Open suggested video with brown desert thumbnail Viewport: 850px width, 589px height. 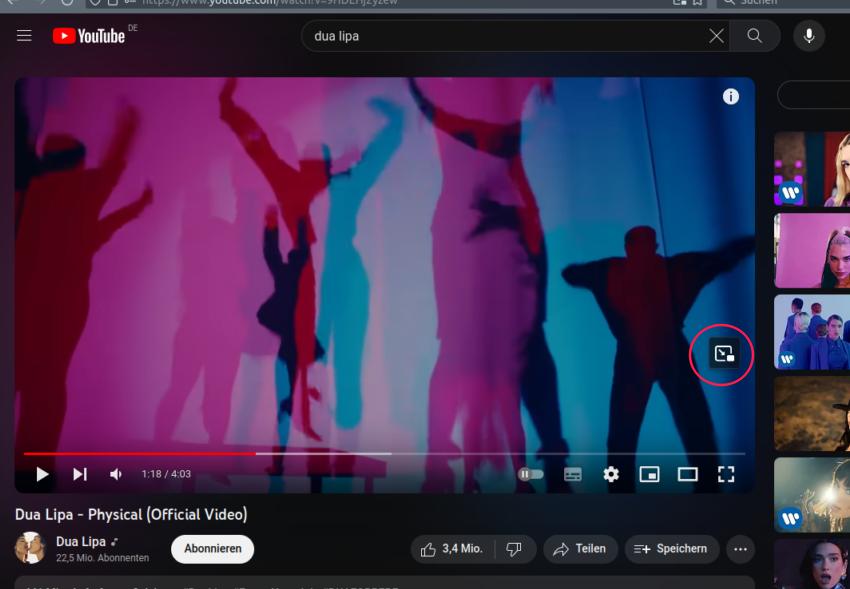pyautogui.click(x=812, y=413)
